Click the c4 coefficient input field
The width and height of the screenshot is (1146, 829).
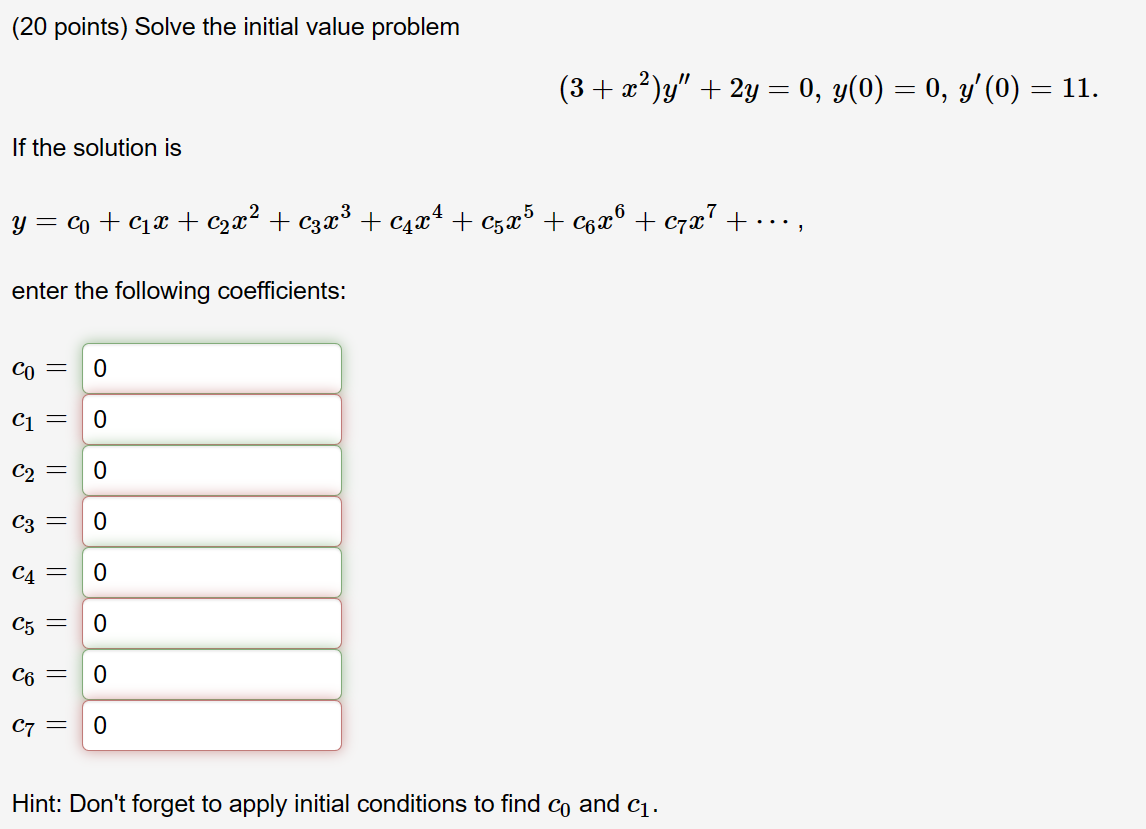[210, 571]
